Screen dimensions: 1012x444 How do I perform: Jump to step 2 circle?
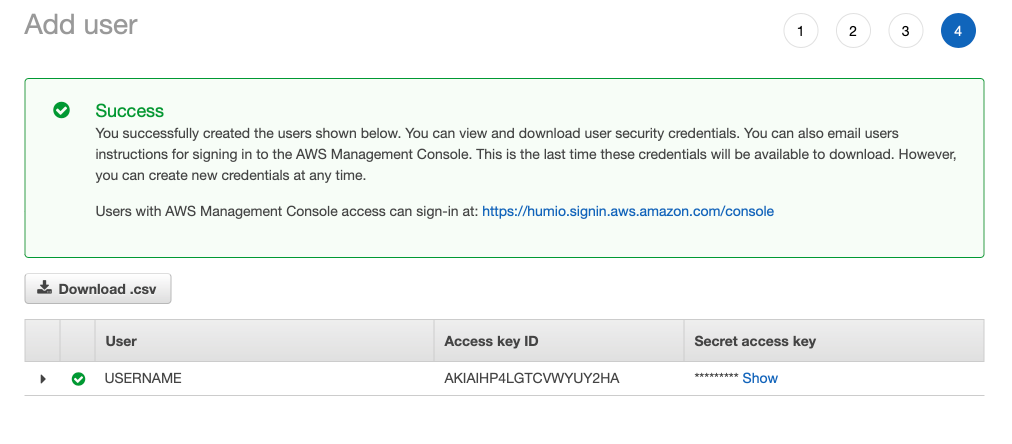[853, 31]
